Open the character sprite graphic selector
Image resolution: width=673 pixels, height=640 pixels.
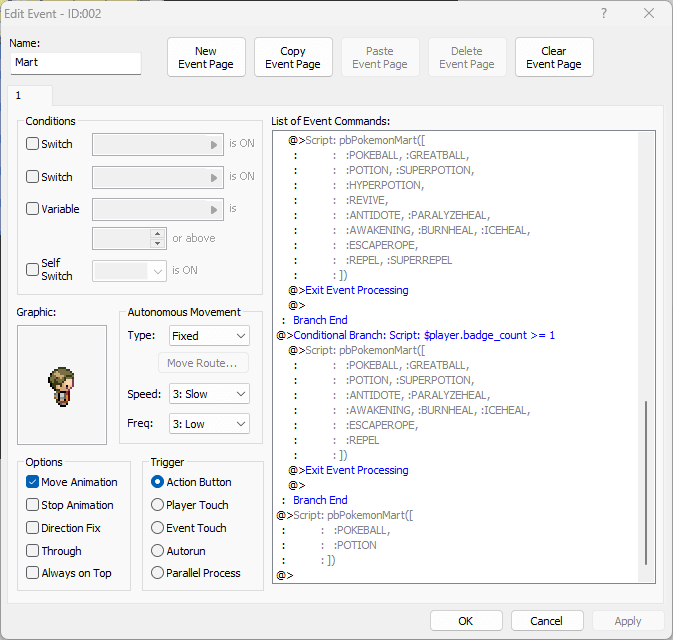pyautogui.click(x=62, y=385)
